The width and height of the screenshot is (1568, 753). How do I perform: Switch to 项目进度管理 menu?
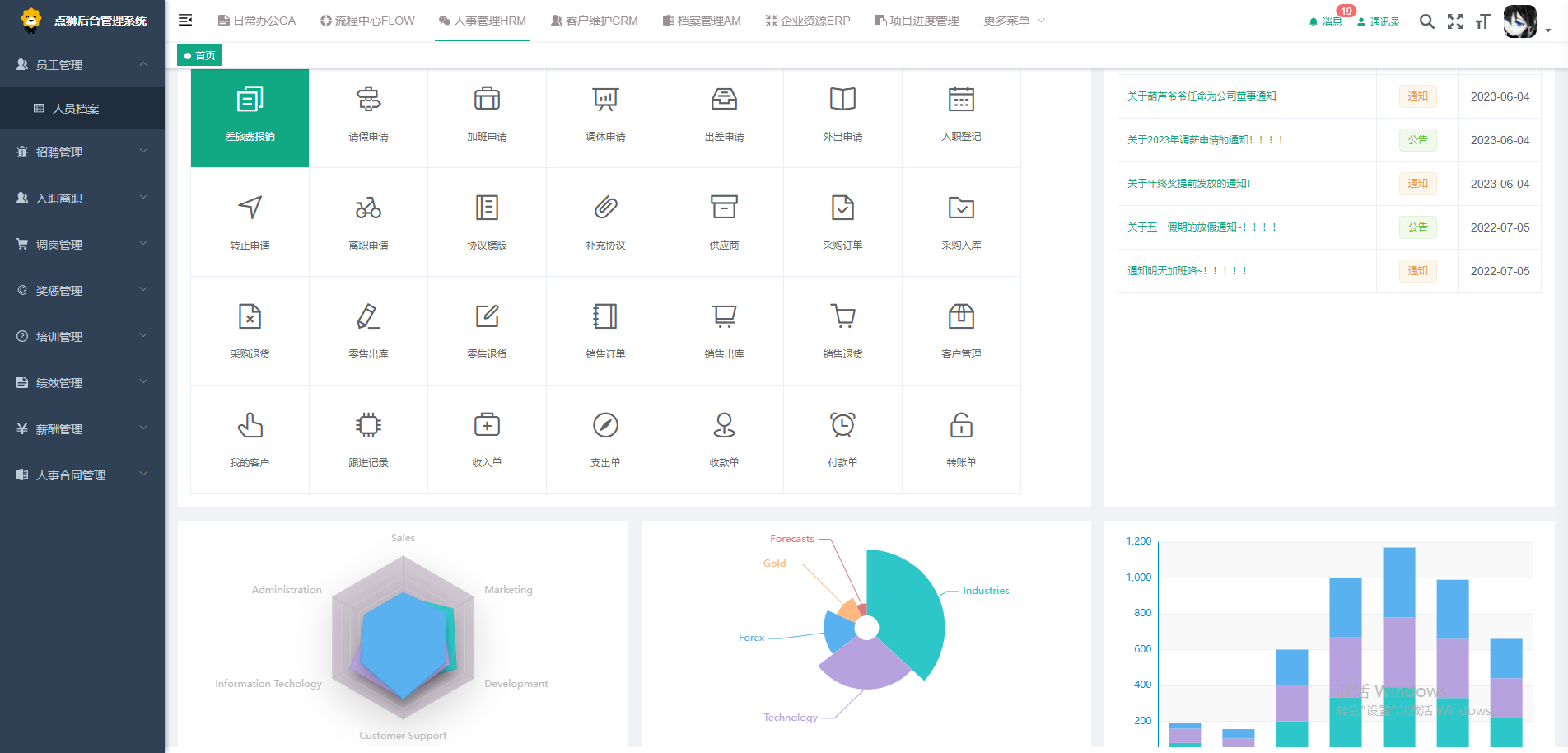917,21
